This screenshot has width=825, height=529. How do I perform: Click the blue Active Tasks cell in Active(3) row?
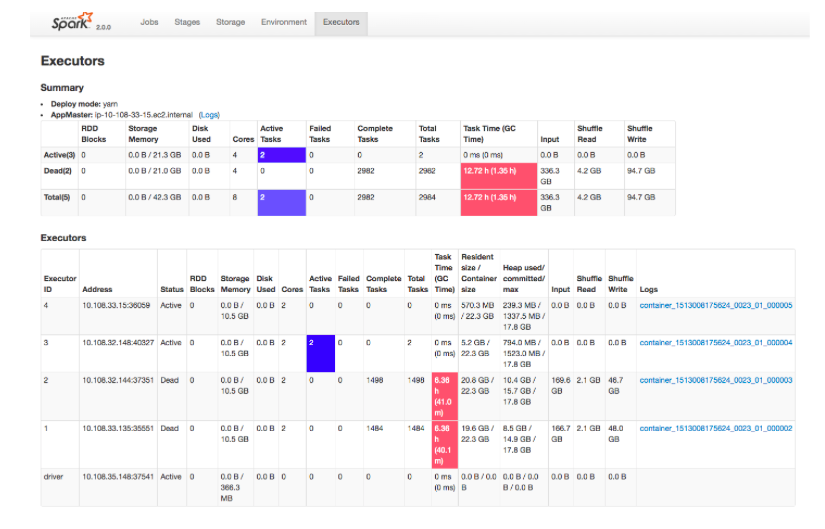pyautogui.click(x=281, y=155)
